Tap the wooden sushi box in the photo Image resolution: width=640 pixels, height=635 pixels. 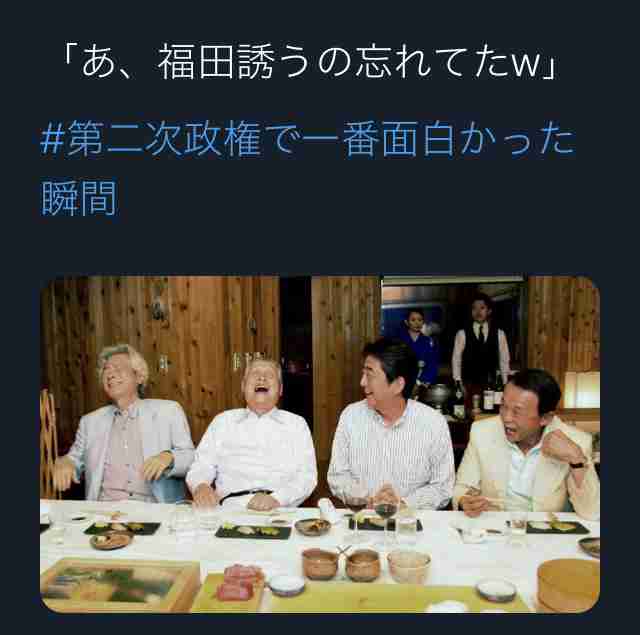[120, 586]
